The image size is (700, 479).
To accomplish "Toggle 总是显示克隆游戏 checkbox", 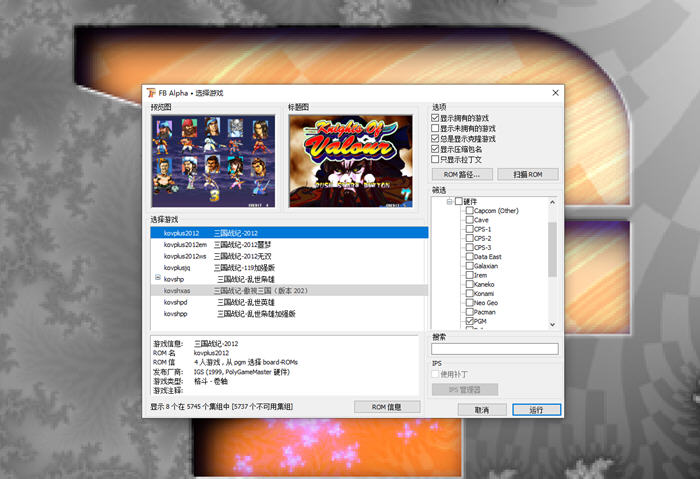I will [435, 138].
